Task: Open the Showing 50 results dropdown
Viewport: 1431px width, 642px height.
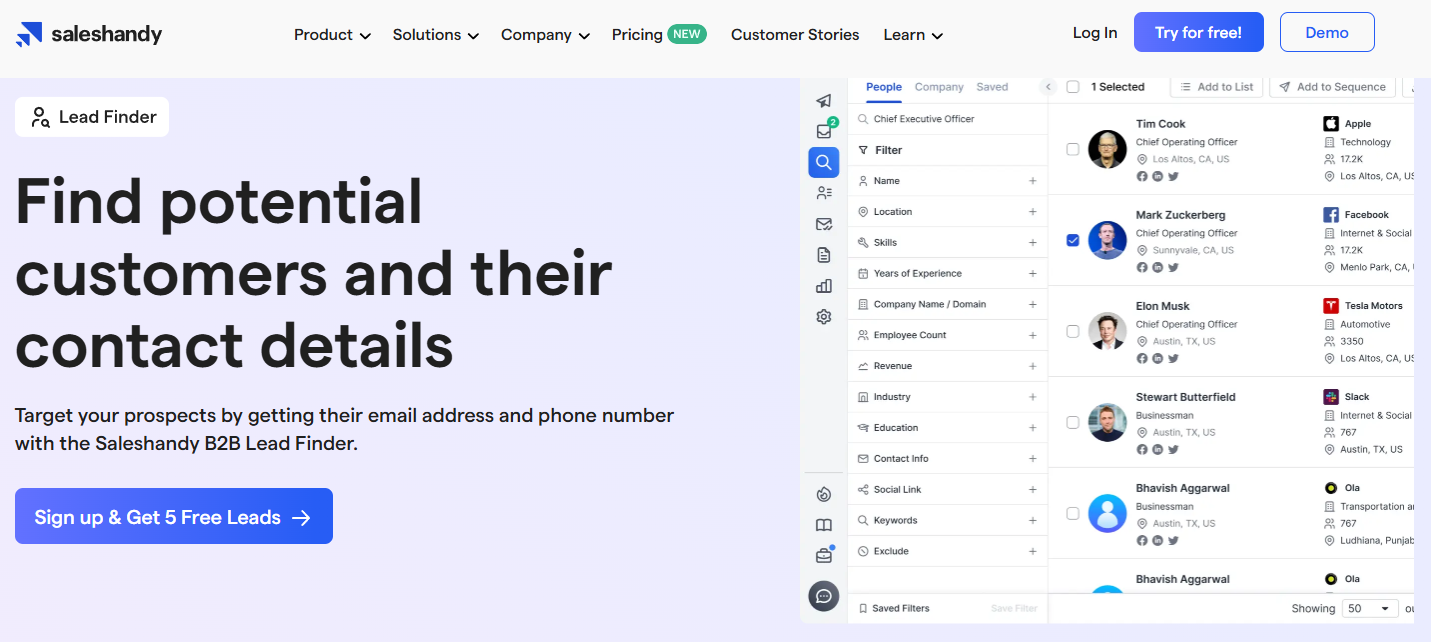Action: point(1371,608)
